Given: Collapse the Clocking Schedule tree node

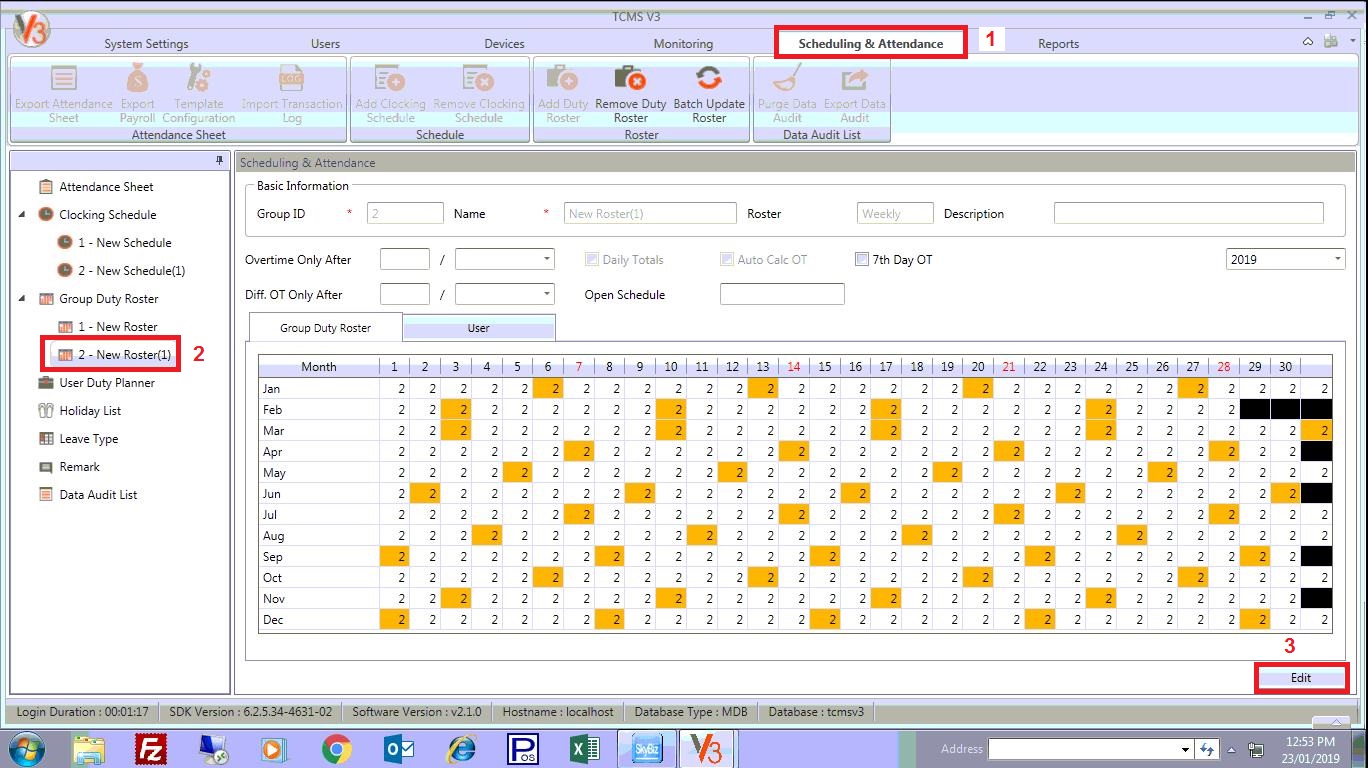Looking at the screenshot, I should tap(23, 215).
